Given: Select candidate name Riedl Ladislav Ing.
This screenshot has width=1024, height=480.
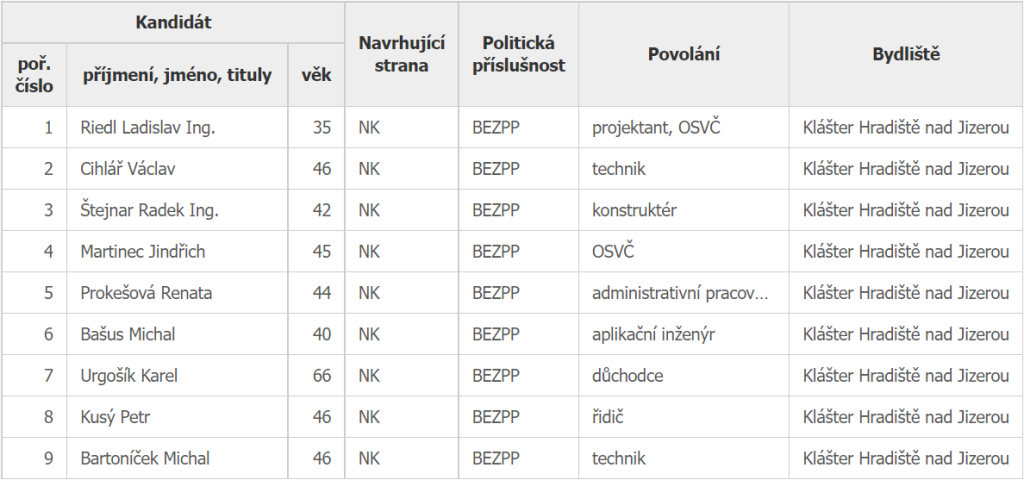Looking at the screenshot, I should pyautogui.click(x=148, y=128).
